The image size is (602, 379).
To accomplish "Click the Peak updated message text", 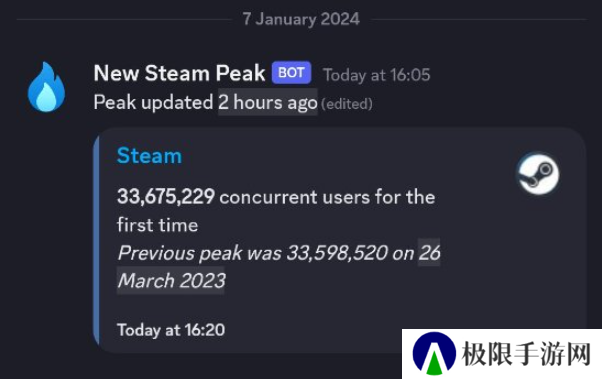I will [x=153, y=103].
